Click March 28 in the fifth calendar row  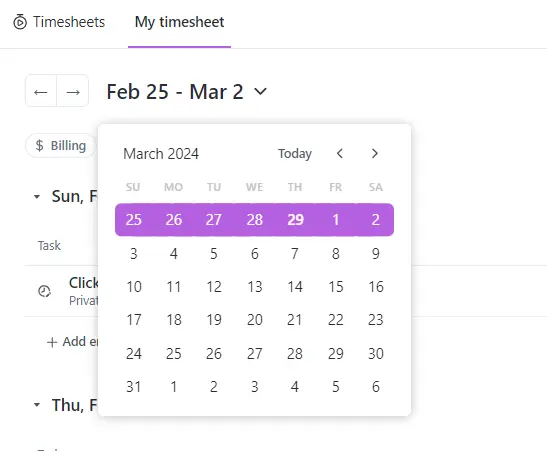coord(295,354)
